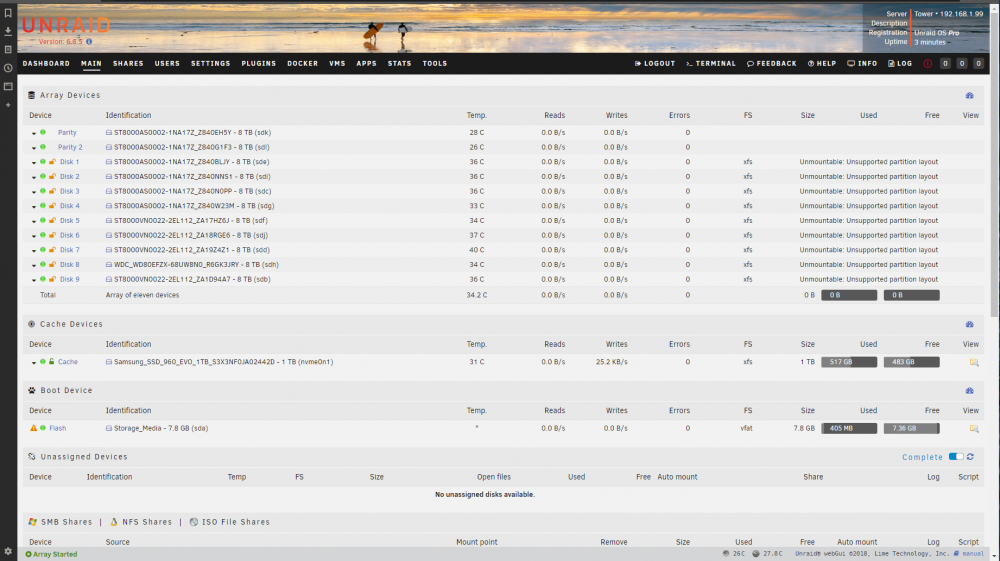Open browser settings gear icon
This screenshot has width=1000, height=561.
click(8, 551)
